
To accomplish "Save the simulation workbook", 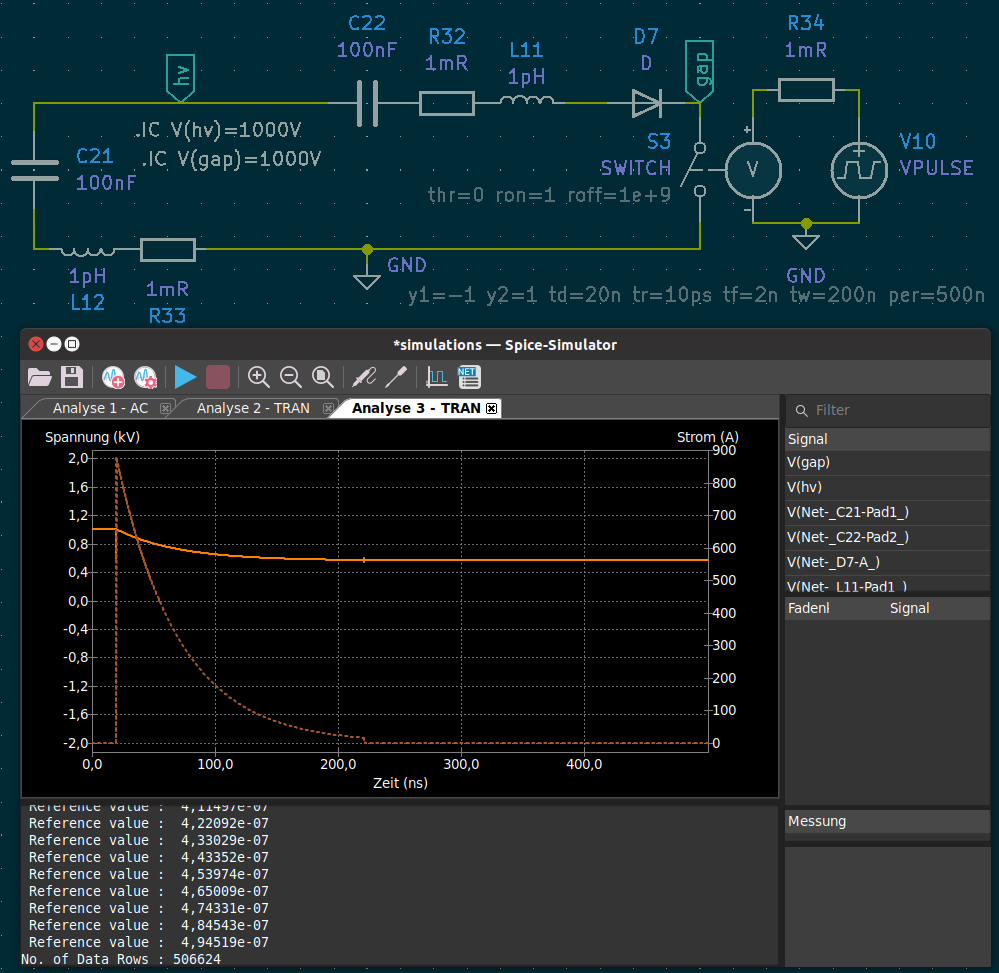I will click(x=71, y=377).
